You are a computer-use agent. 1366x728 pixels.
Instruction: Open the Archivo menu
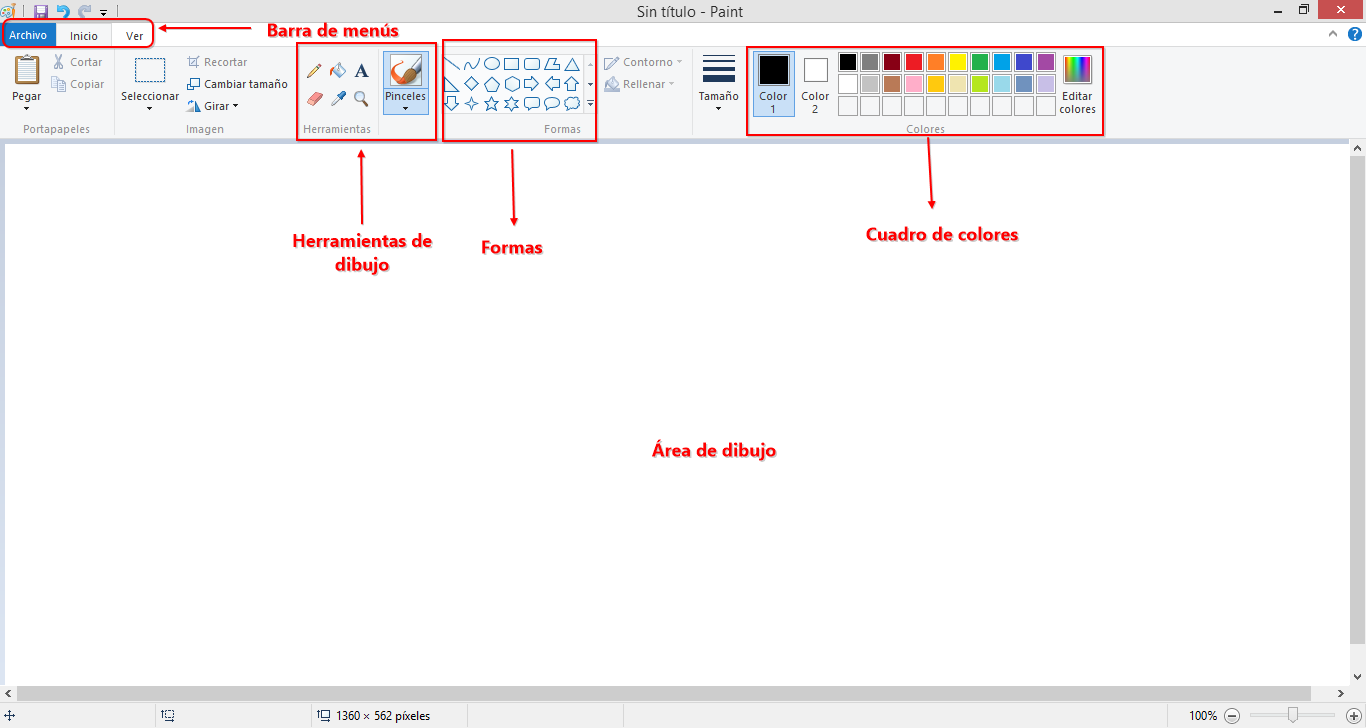pos(28,34)
